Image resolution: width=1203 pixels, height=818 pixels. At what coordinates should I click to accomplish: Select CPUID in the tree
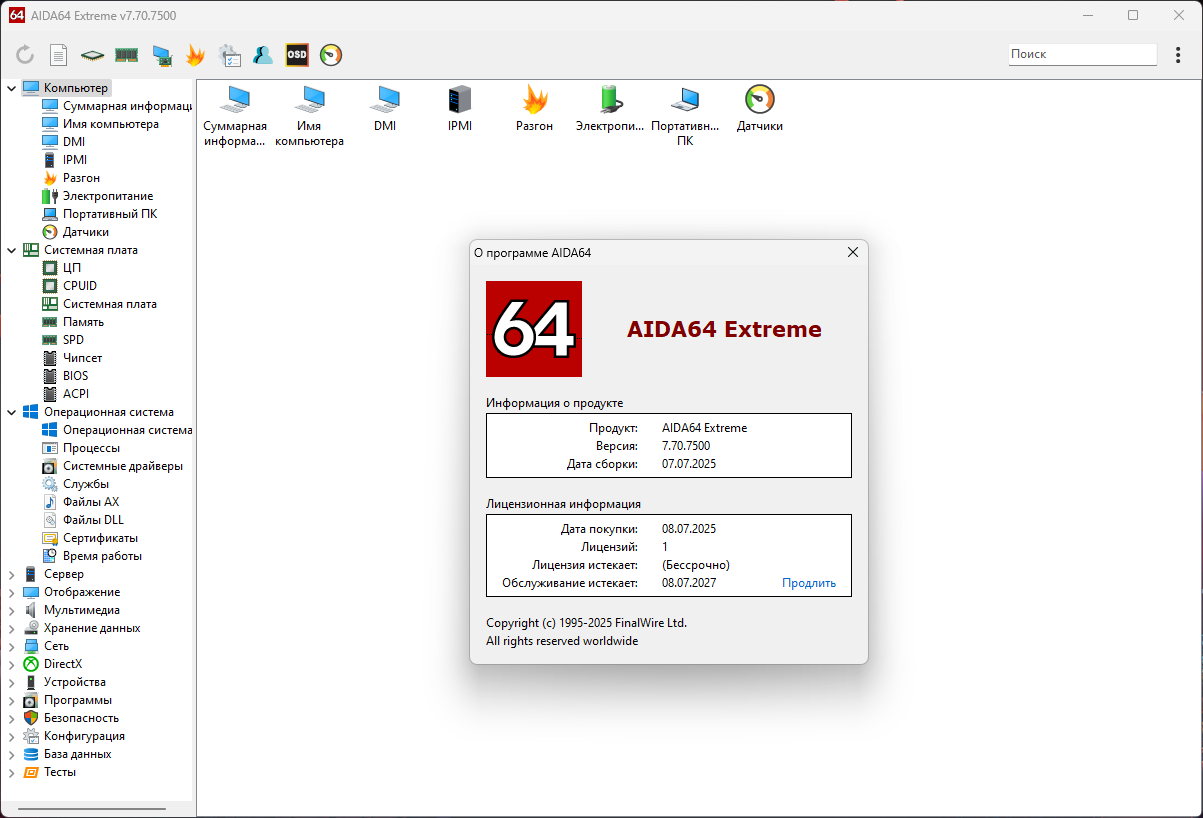coord(80,286)
